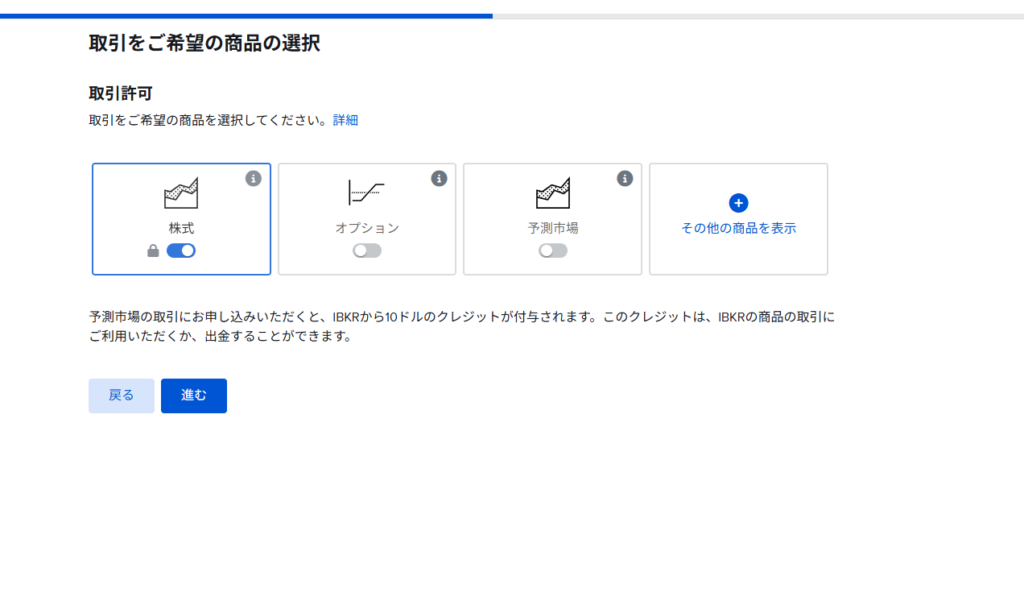Click the 株式 chart icon

coord(181,193)
